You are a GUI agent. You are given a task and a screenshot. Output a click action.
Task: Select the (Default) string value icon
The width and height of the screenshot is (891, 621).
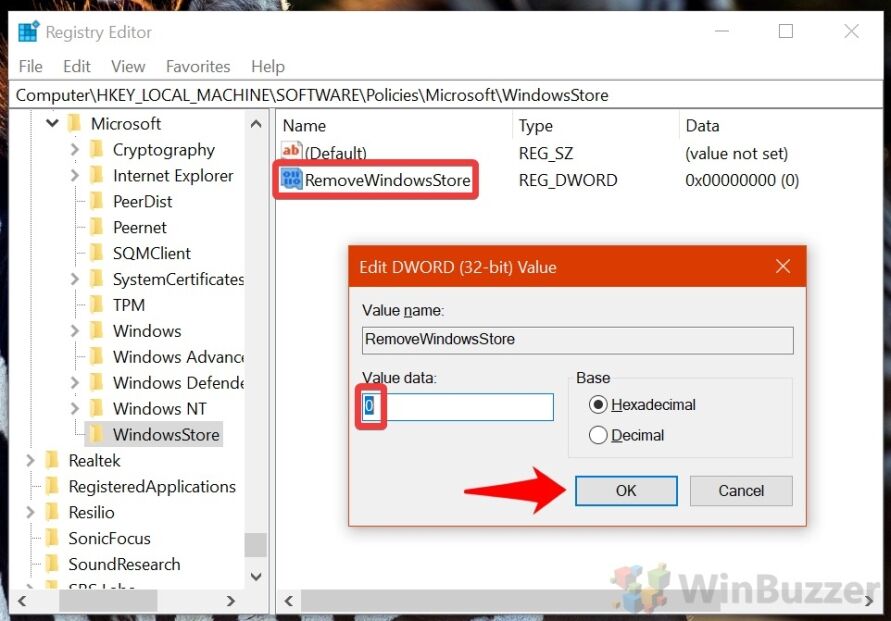click(x=292, y=151)
